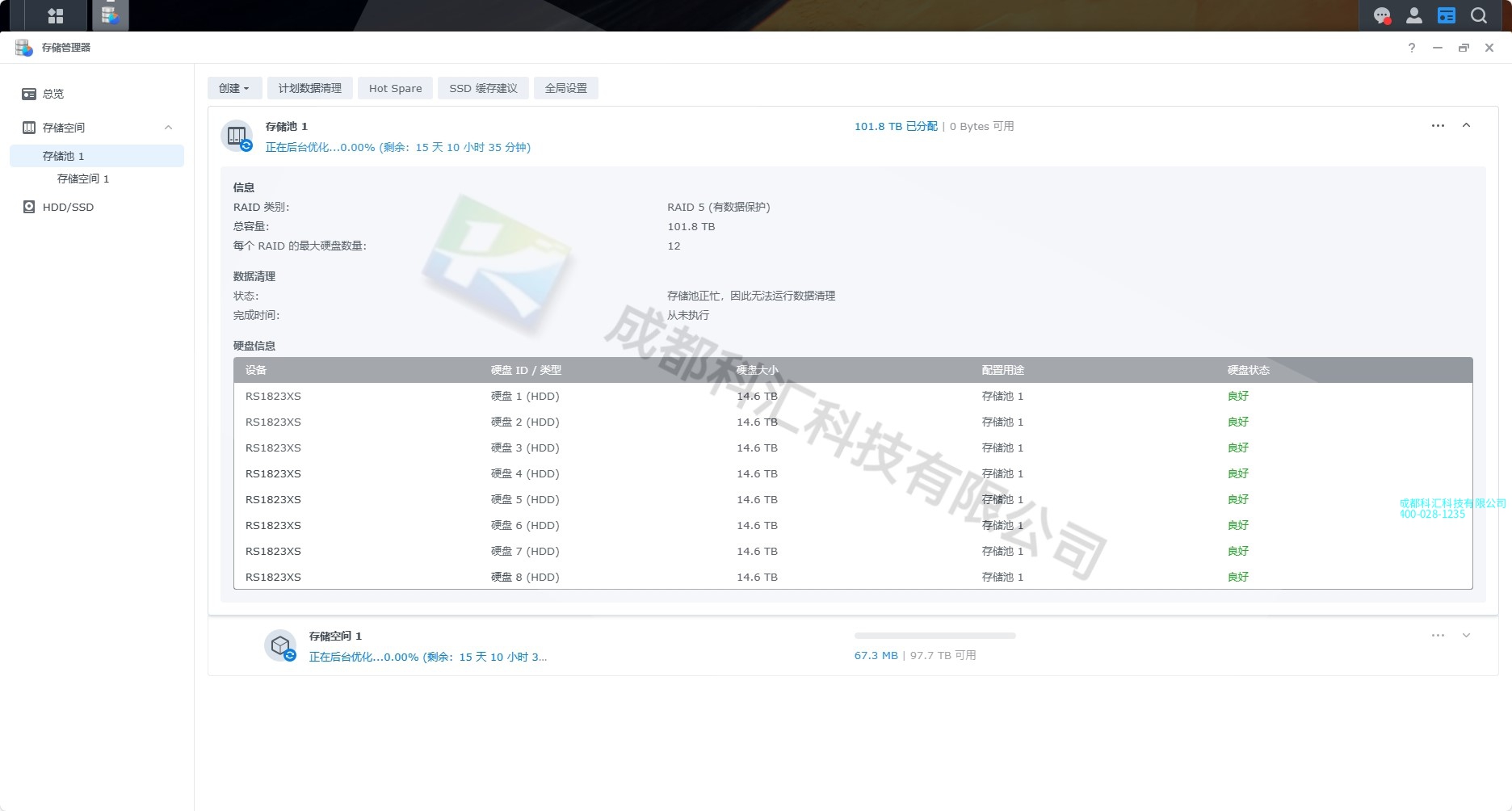Click the 101.8 TB 已分配 link
The height and width of the screenshot is (811, 1512).
coord(896,126)
